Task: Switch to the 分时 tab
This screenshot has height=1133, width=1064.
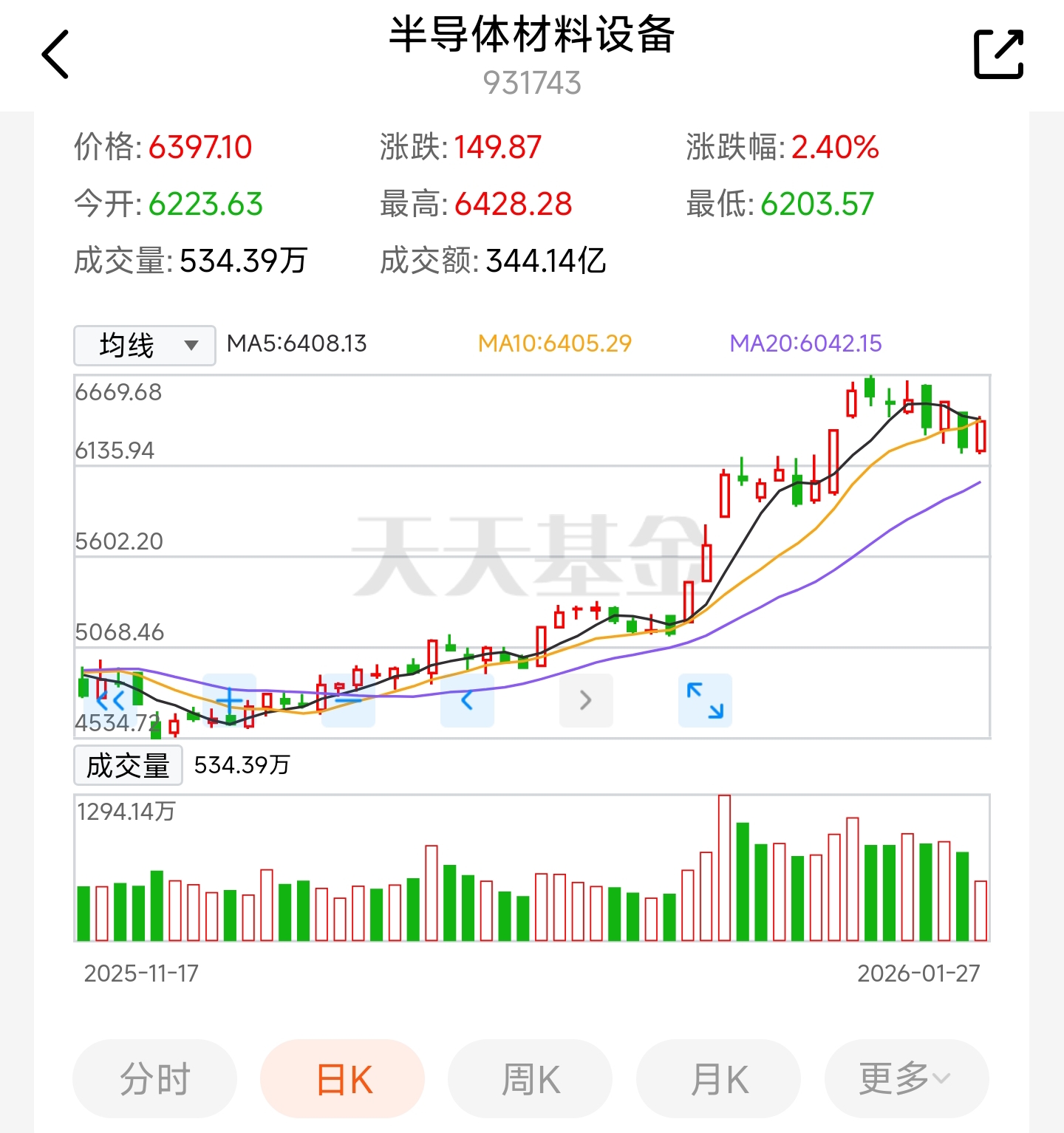Action: tap(155, 1078)
